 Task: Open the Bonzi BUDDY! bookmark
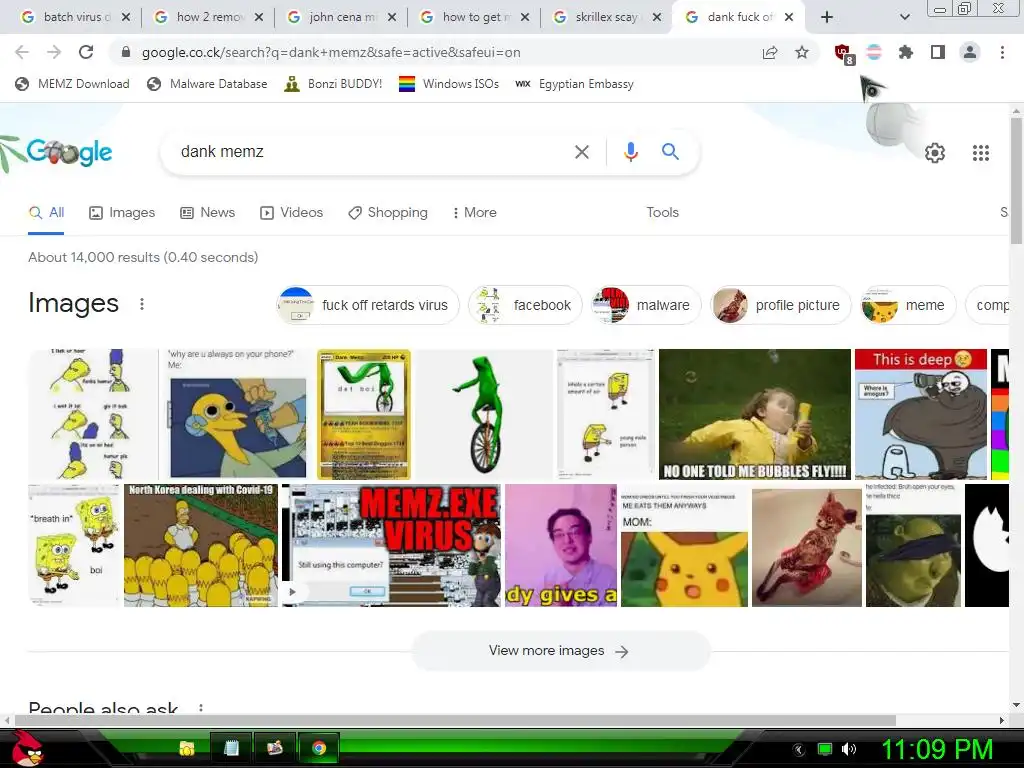pyautogui.click(x=333, y=84)
